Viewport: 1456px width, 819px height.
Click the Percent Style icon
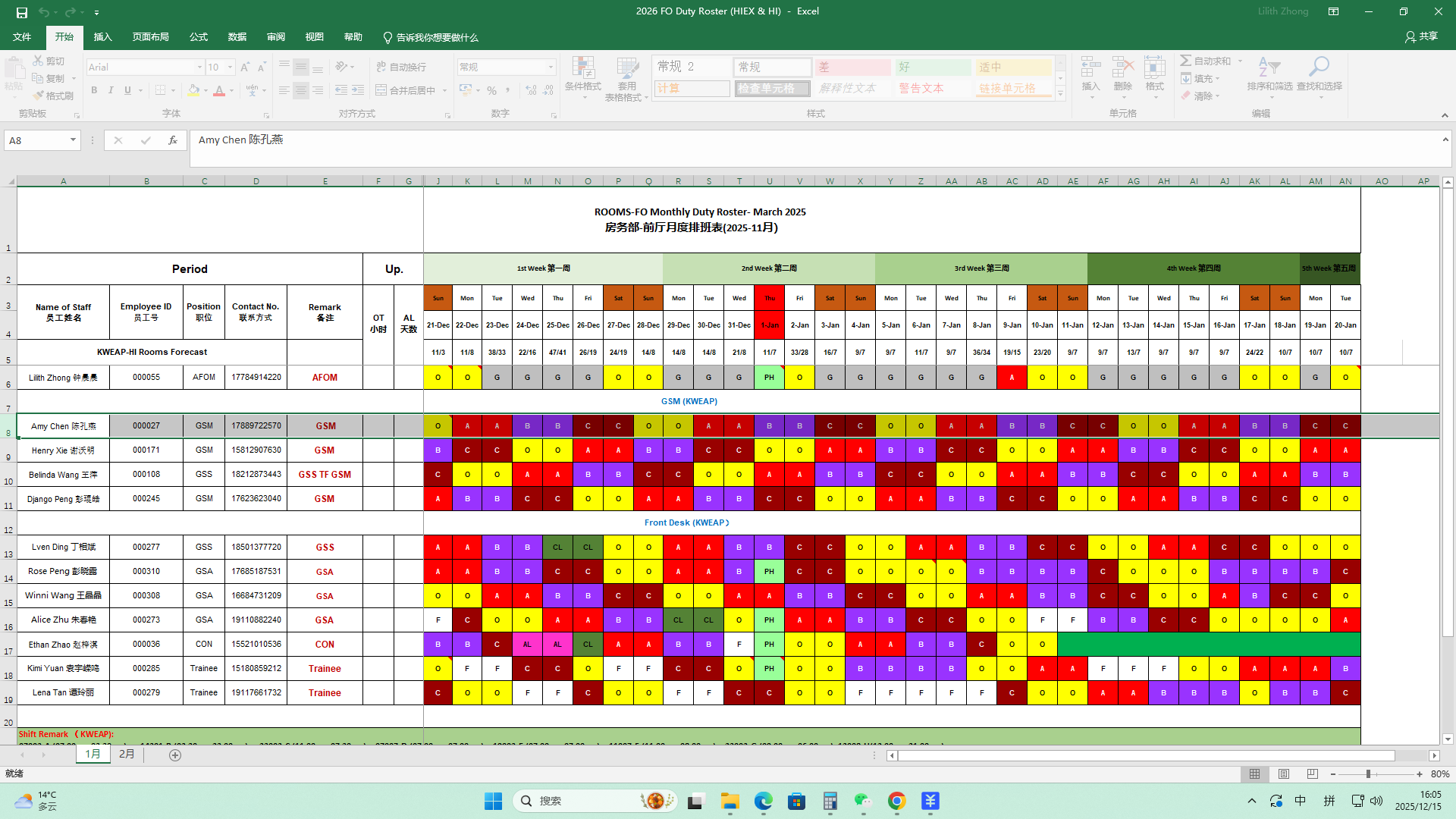[492, 90]
